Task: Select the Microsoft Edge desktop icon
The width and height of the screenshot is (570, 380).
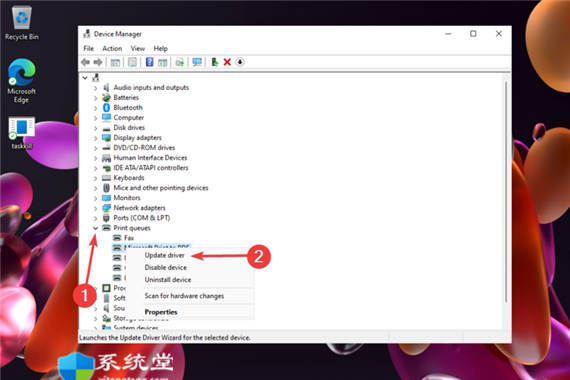Action: [x=21, y=81]
